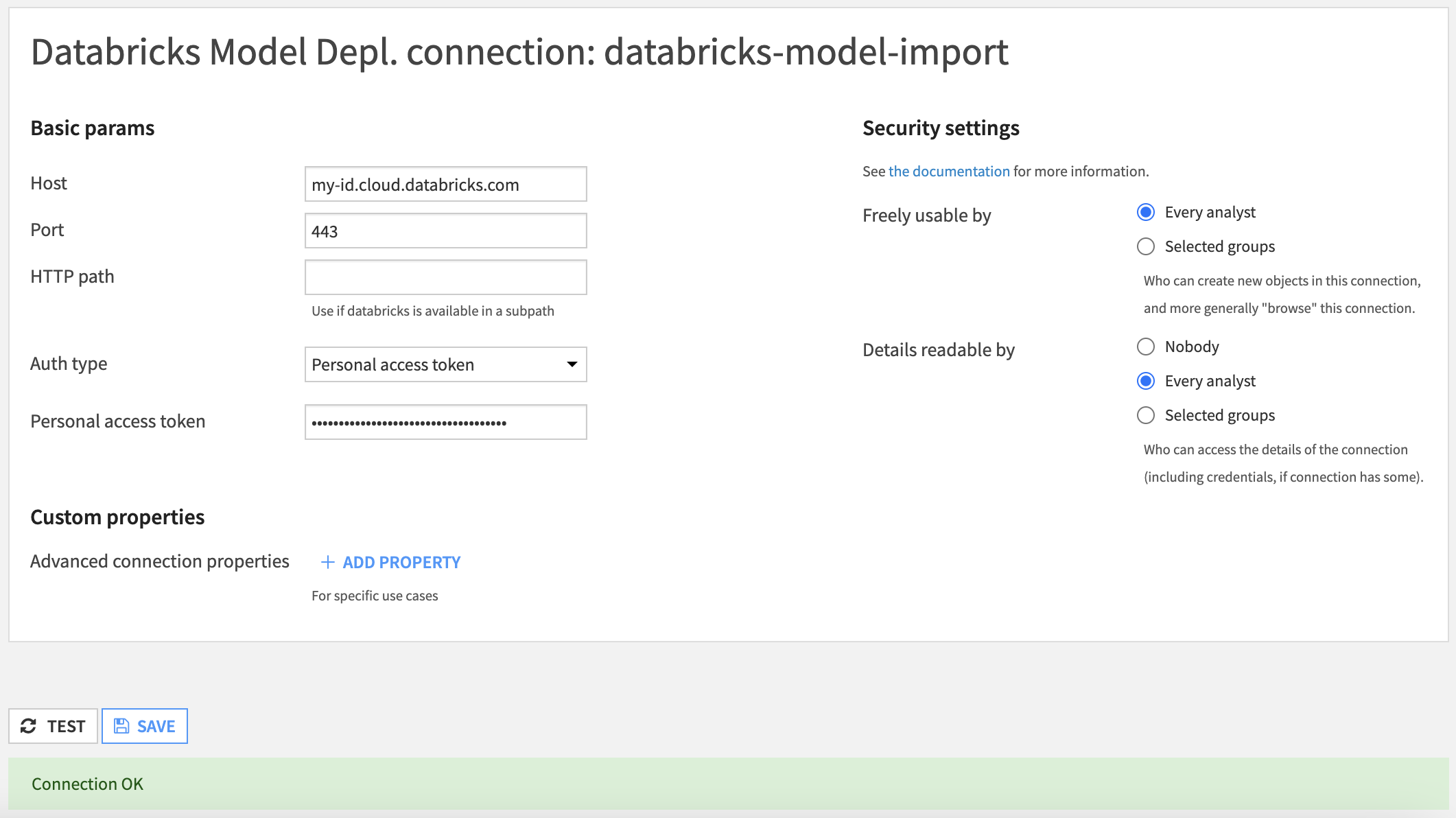Click the 'Who can create new objects' description
Screen dimensions: 1456x818
[x=1282, y=294]
